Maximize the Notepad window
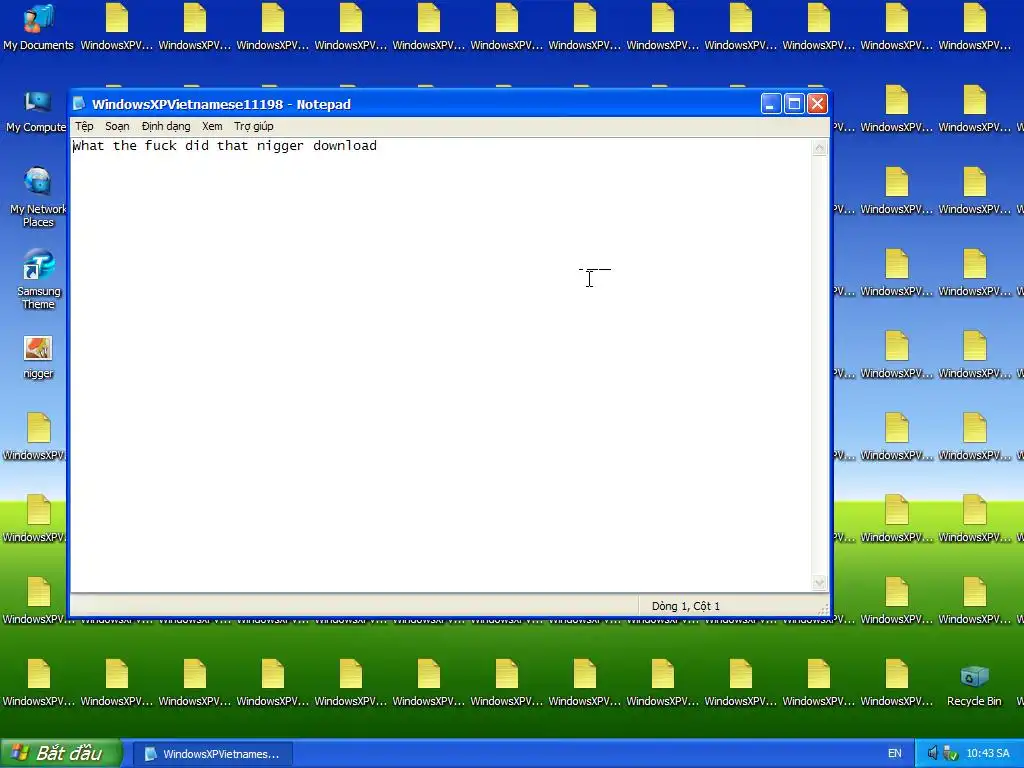1024x768 pixels. point(794,104)
